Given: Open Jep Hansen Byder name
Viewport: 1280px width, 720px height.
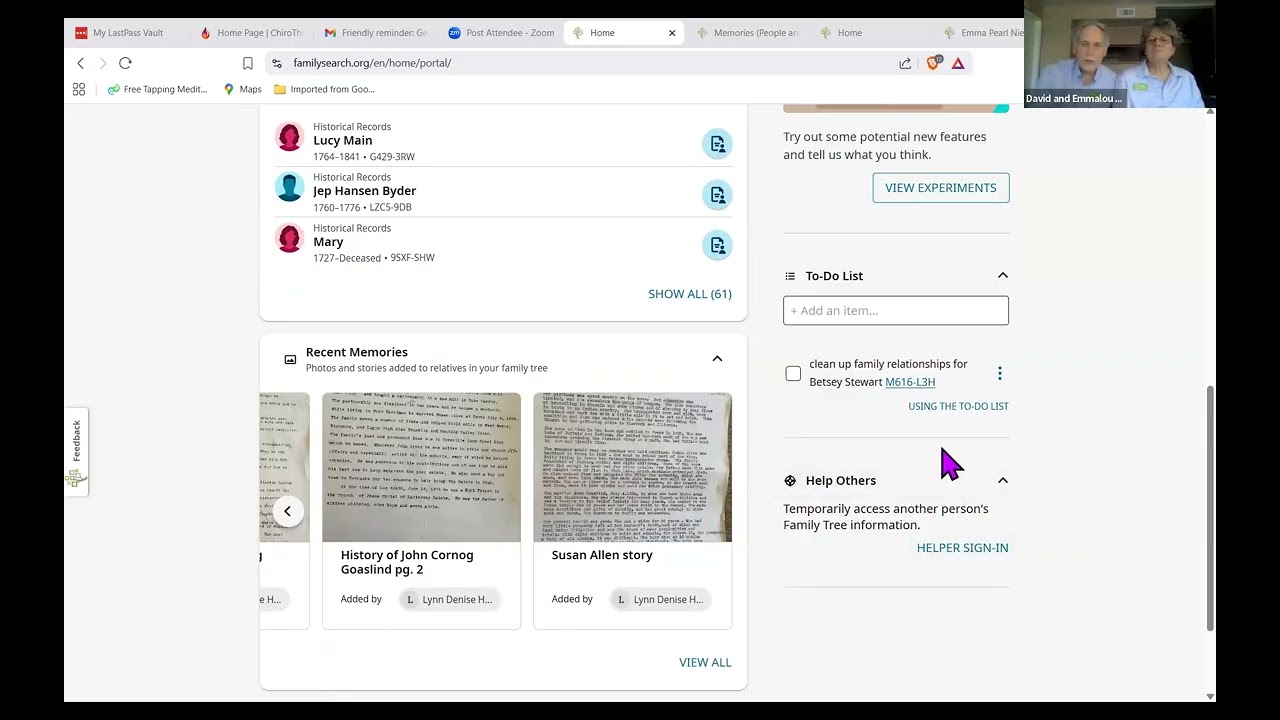Looking at the screenshot, I should pos(365,191).
